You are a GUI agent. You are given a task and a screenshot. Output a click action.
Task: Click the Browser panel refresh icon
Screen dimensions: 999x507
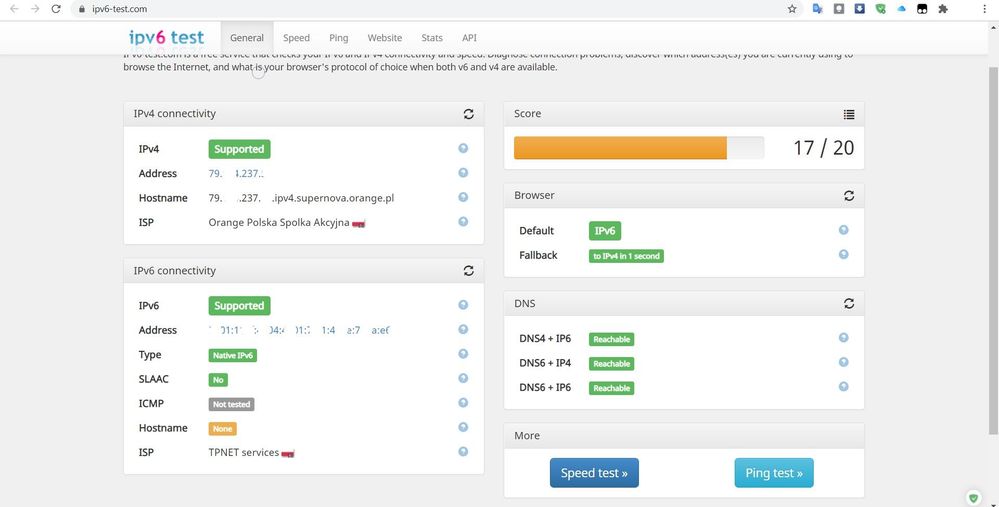click(x=848, y=196)
